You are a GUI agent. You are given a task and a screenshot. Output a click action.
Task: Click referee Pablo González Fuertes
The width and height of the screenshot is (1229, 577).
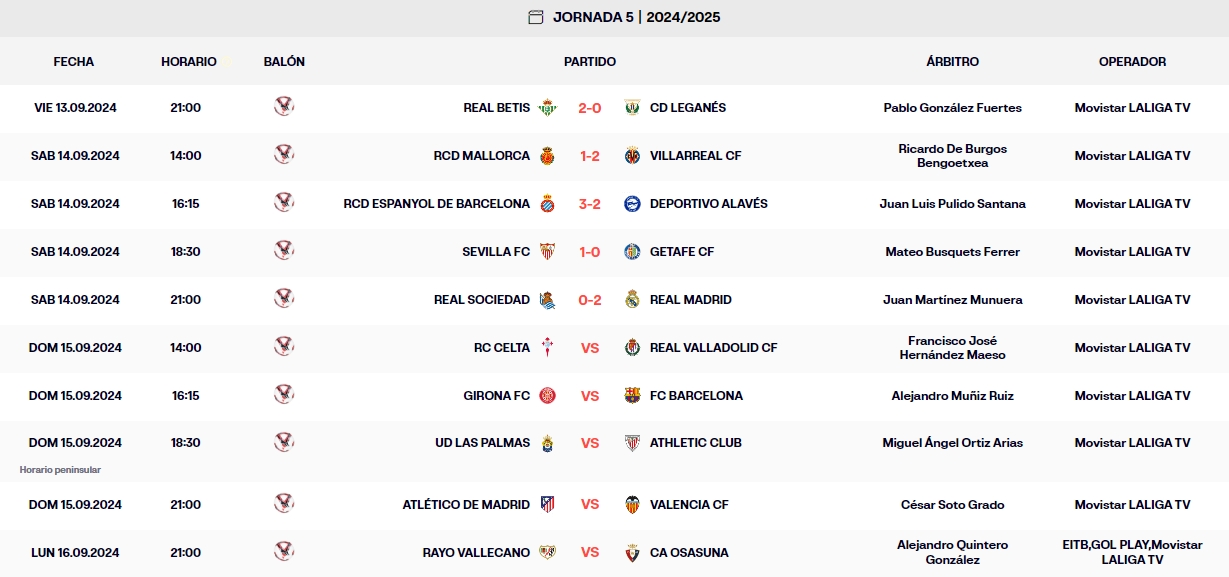pyautogui.click(x=952, y=108)
